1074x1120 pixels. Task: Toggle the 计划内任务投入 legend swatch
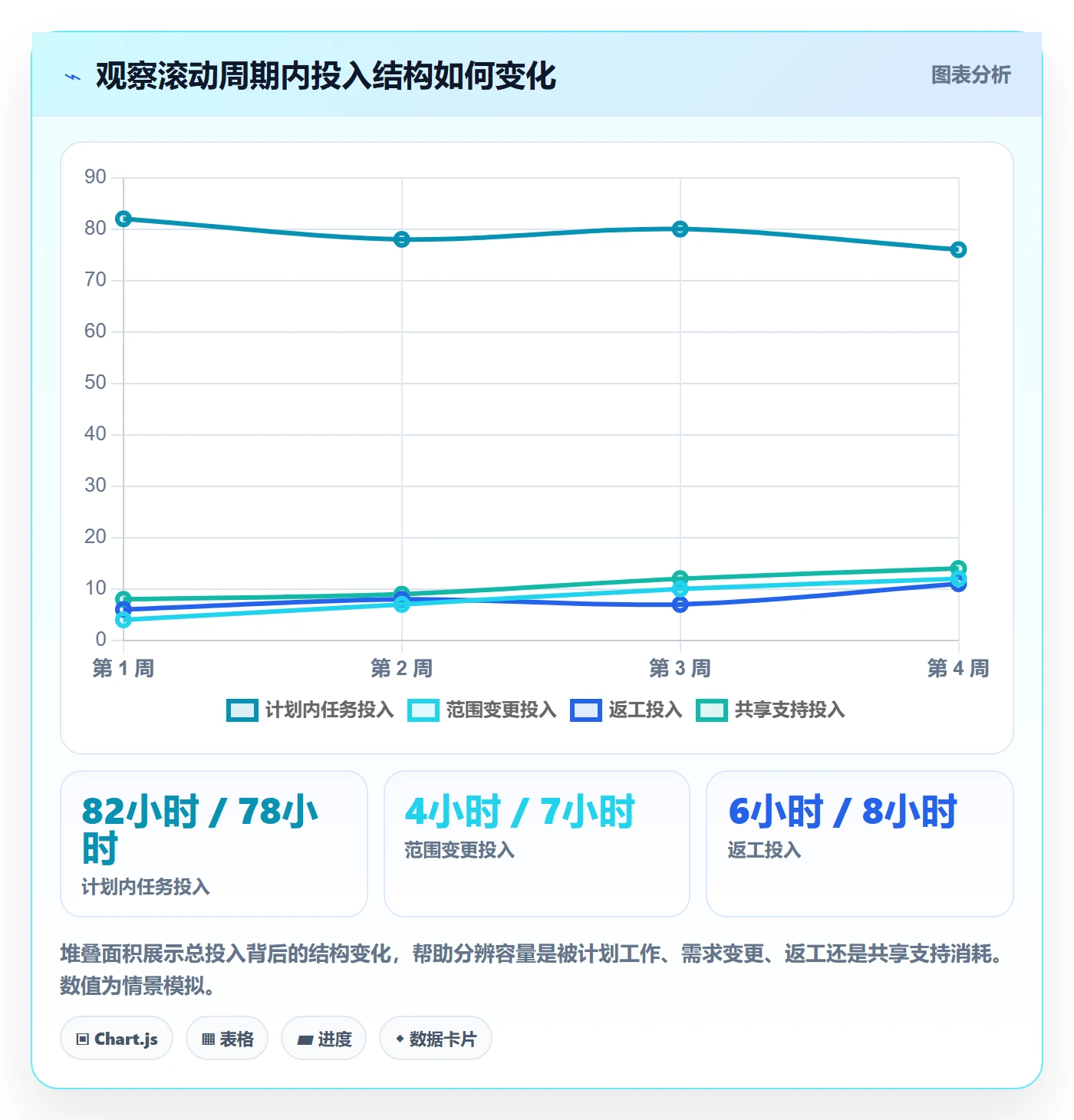pos(242,710)
